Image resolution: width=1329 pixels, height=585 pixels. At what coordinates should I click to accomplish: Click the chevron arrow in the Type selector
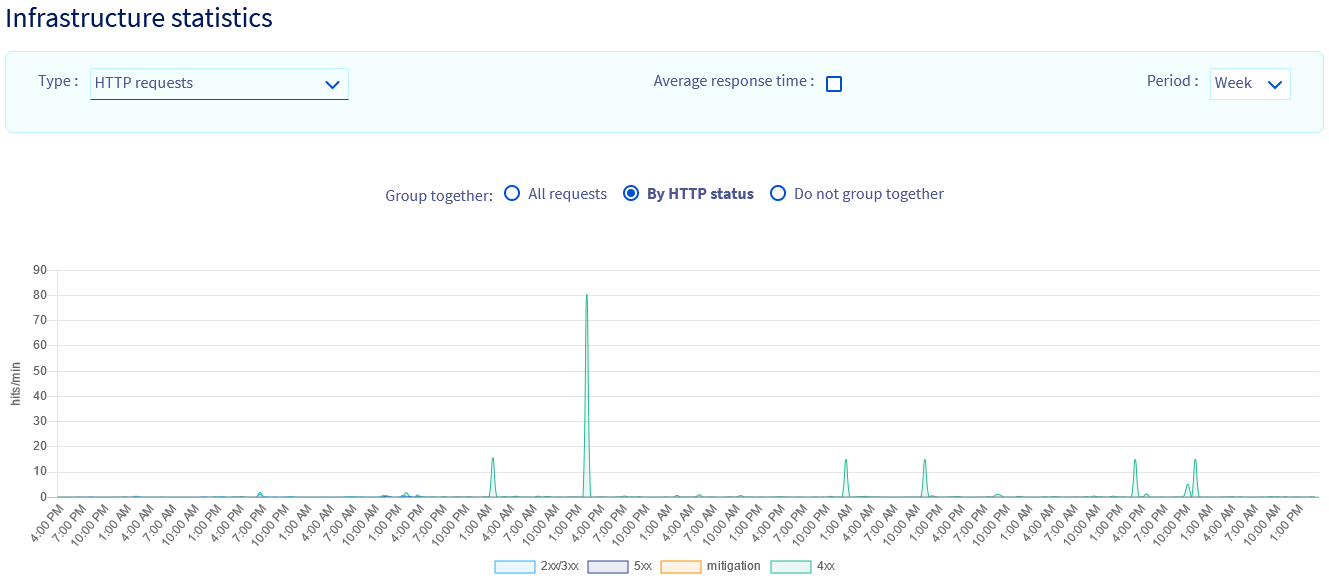(x=333, y=85)
